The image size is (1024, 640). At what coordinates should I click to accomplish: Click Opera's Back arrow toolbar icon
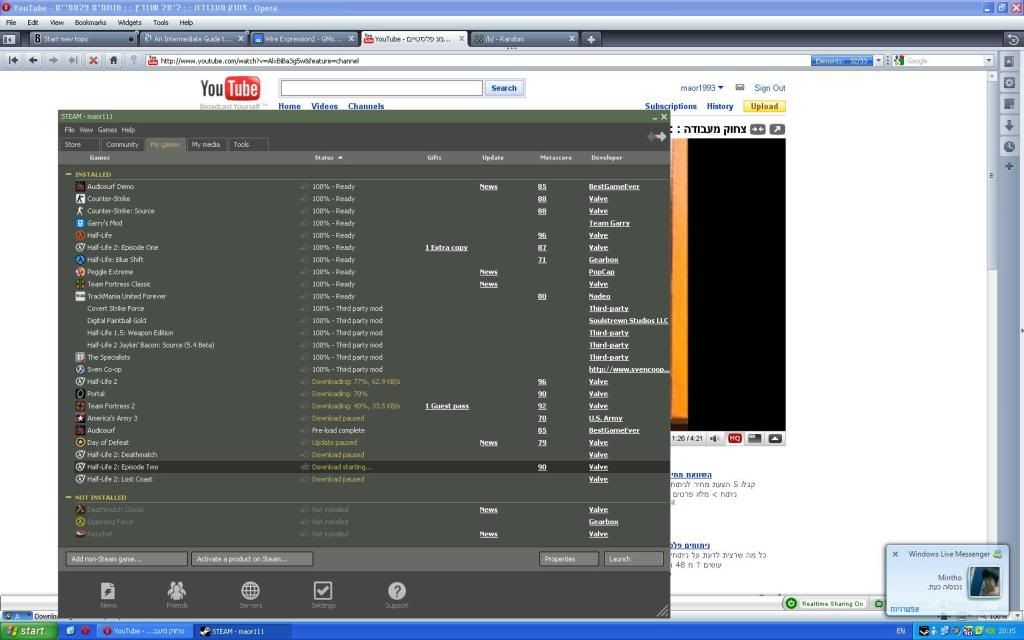(33, 60)
